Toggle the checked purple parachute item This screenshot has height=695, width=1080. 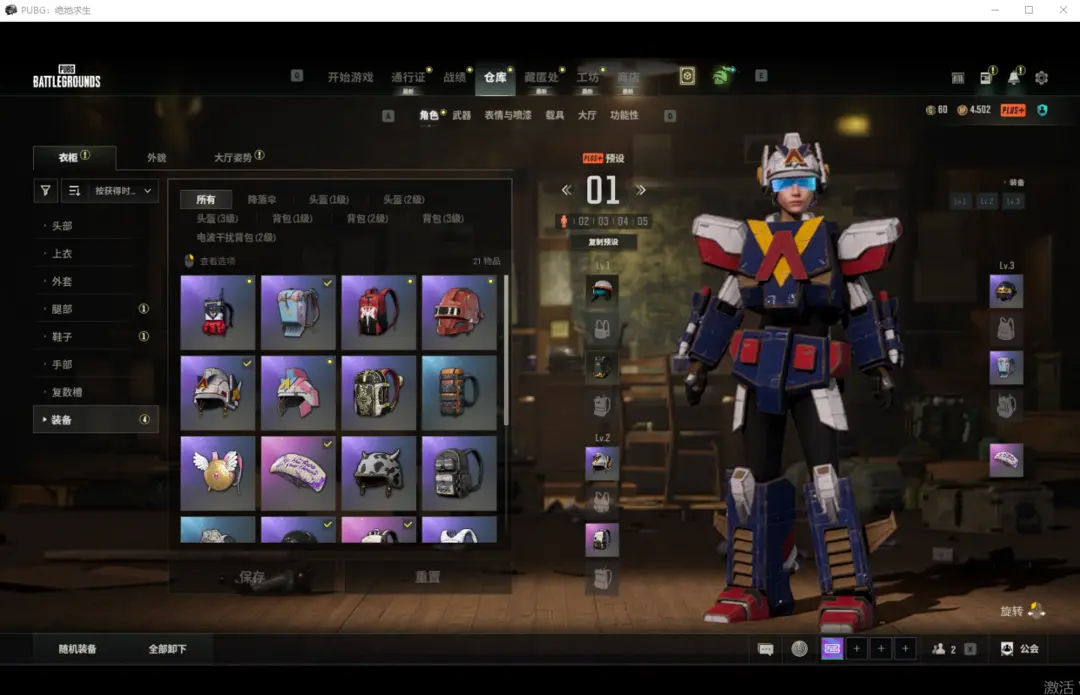[x=298, y=473]
